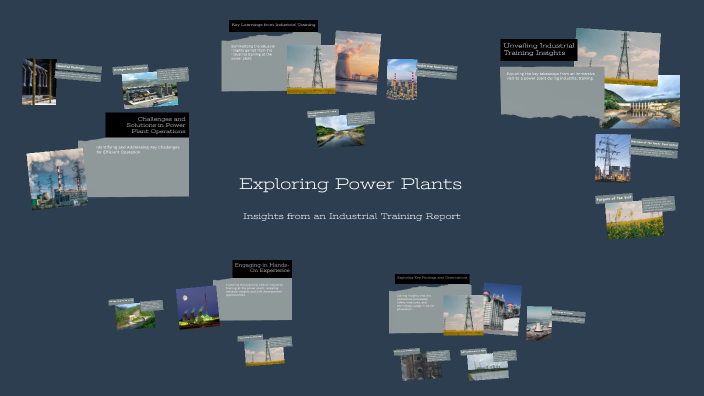Click the heading label above the green hillside dam photo
Screen dimensions: 704x396
coord(121,301)
